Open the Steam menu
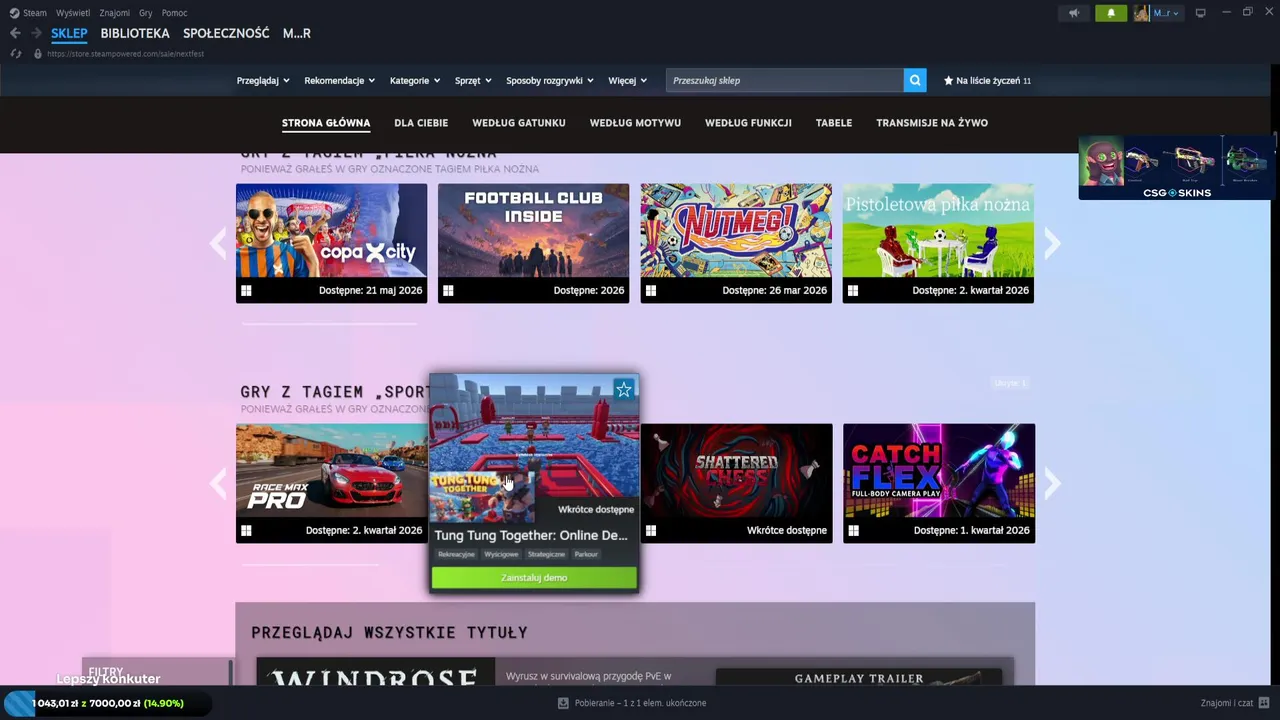The width and height of the screenshot is (1280, 720). (x=35, y=13)
